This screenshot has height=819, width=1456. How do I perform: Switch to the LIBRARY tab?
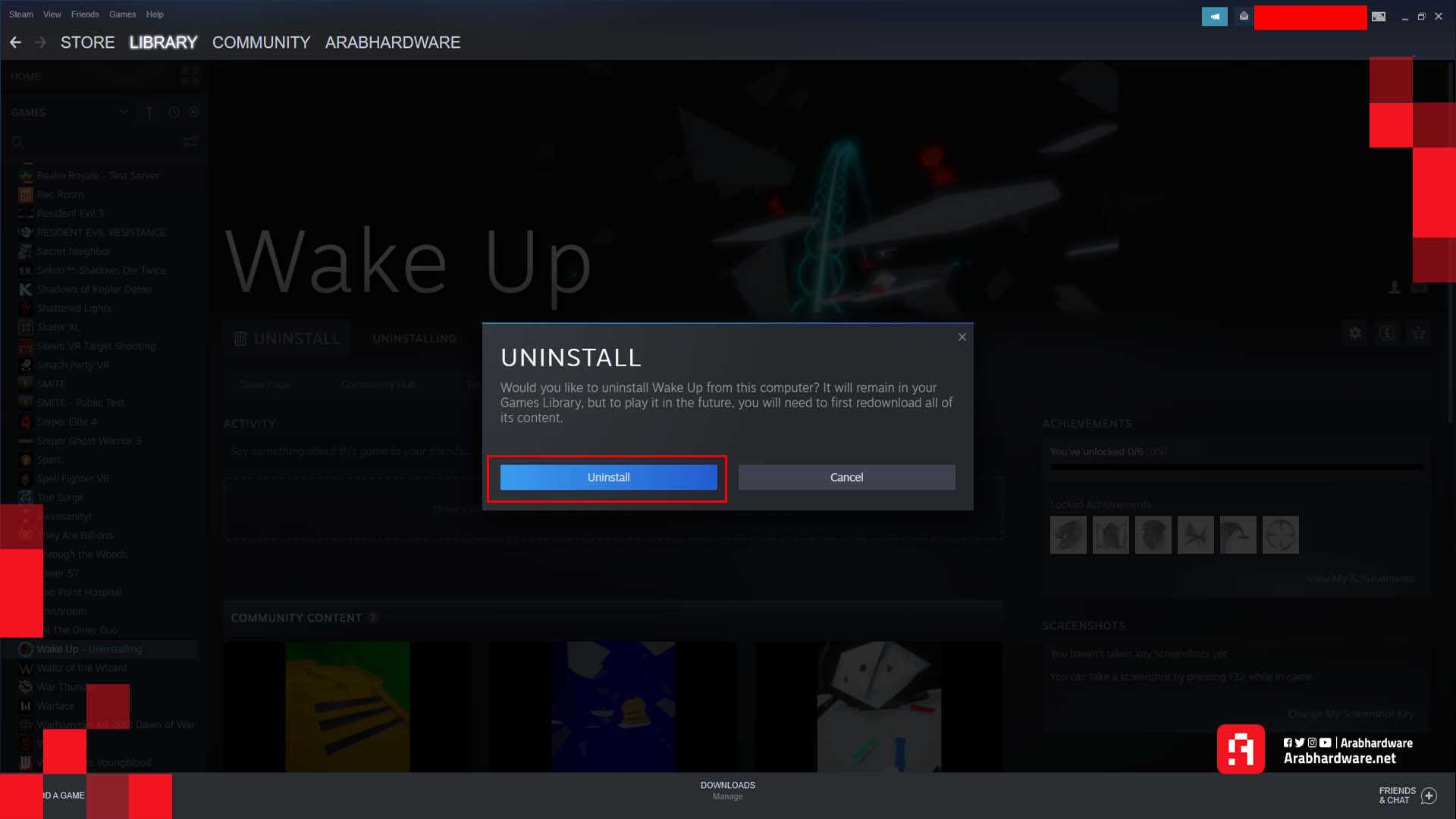click(163, 42)
